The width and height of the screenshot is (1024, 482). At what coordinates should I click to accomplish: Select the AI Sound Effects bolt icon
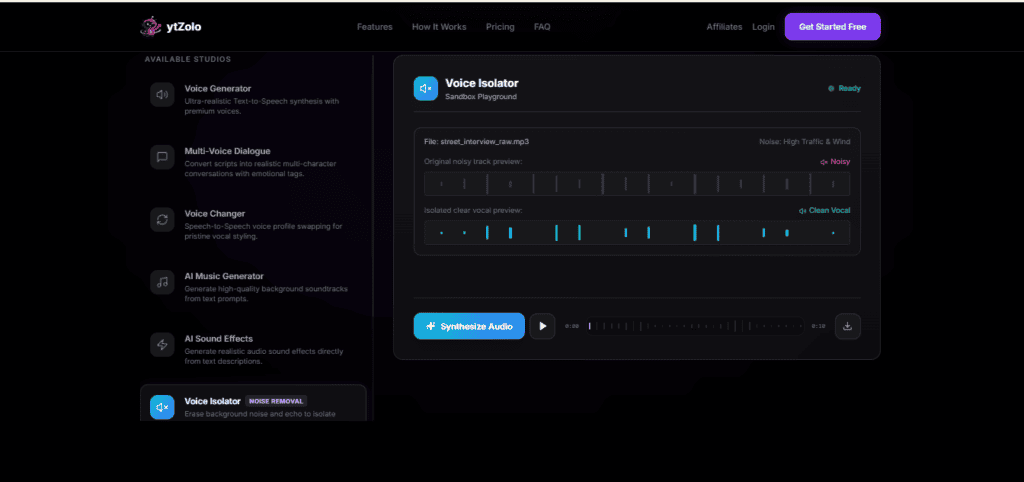(163, 345)
